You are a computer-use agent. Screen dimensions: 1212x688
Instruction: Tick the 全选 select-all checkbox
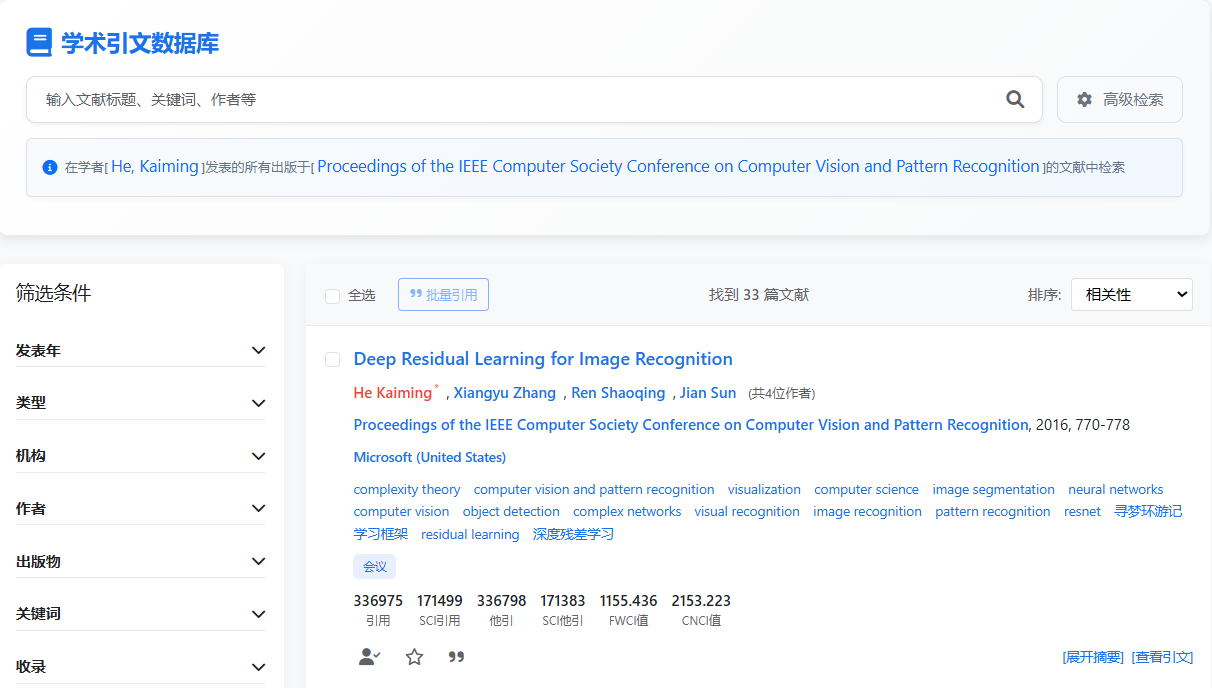[333, 296]
